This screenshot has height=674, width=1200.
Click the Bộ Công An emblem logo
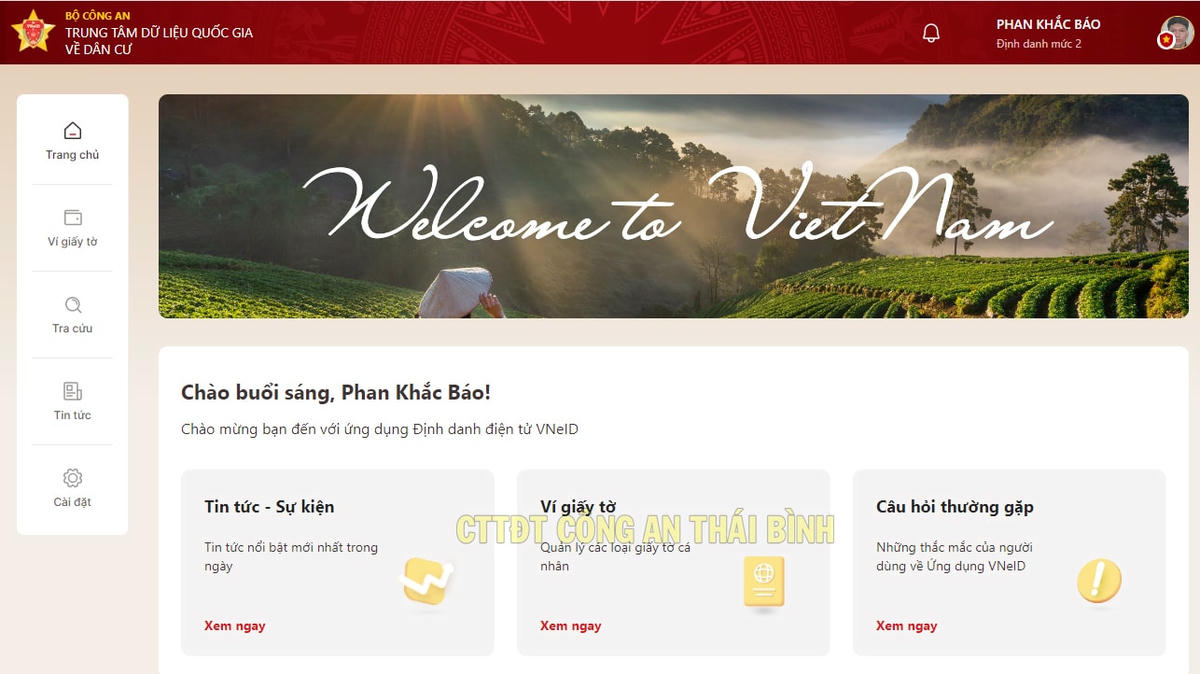pos(33,31)
